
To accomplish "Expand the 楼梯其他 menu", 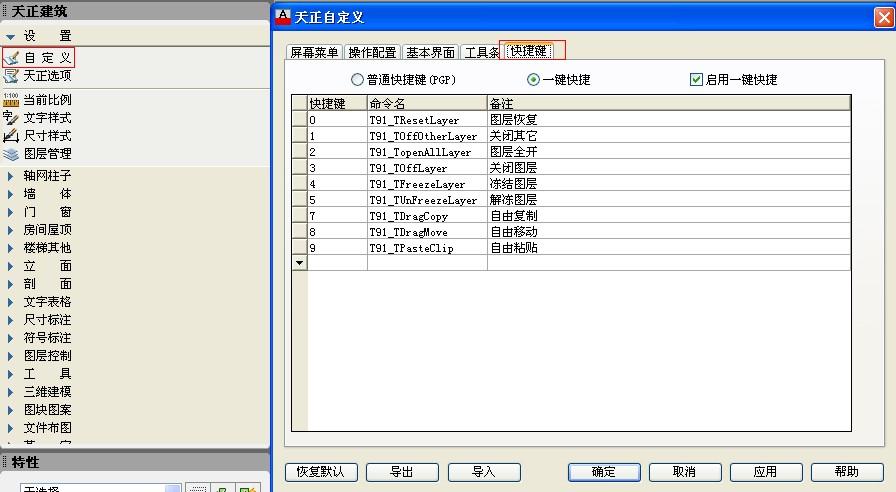I will (x=10, y=248).
